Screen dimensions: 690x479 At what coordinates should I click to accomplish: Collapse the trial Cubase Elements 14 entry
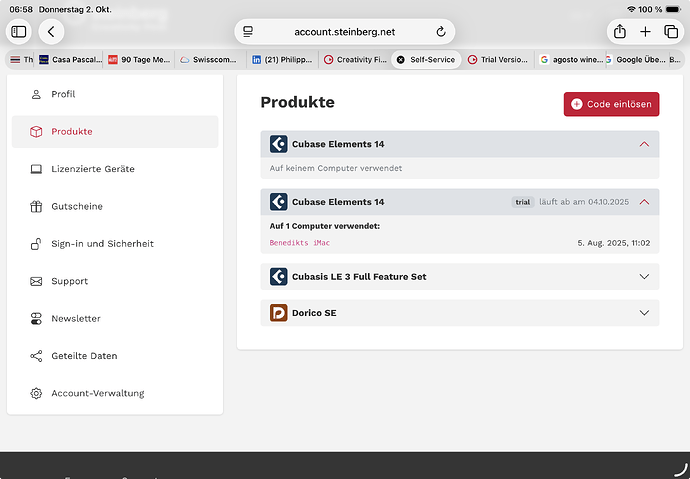click(643, 202)
